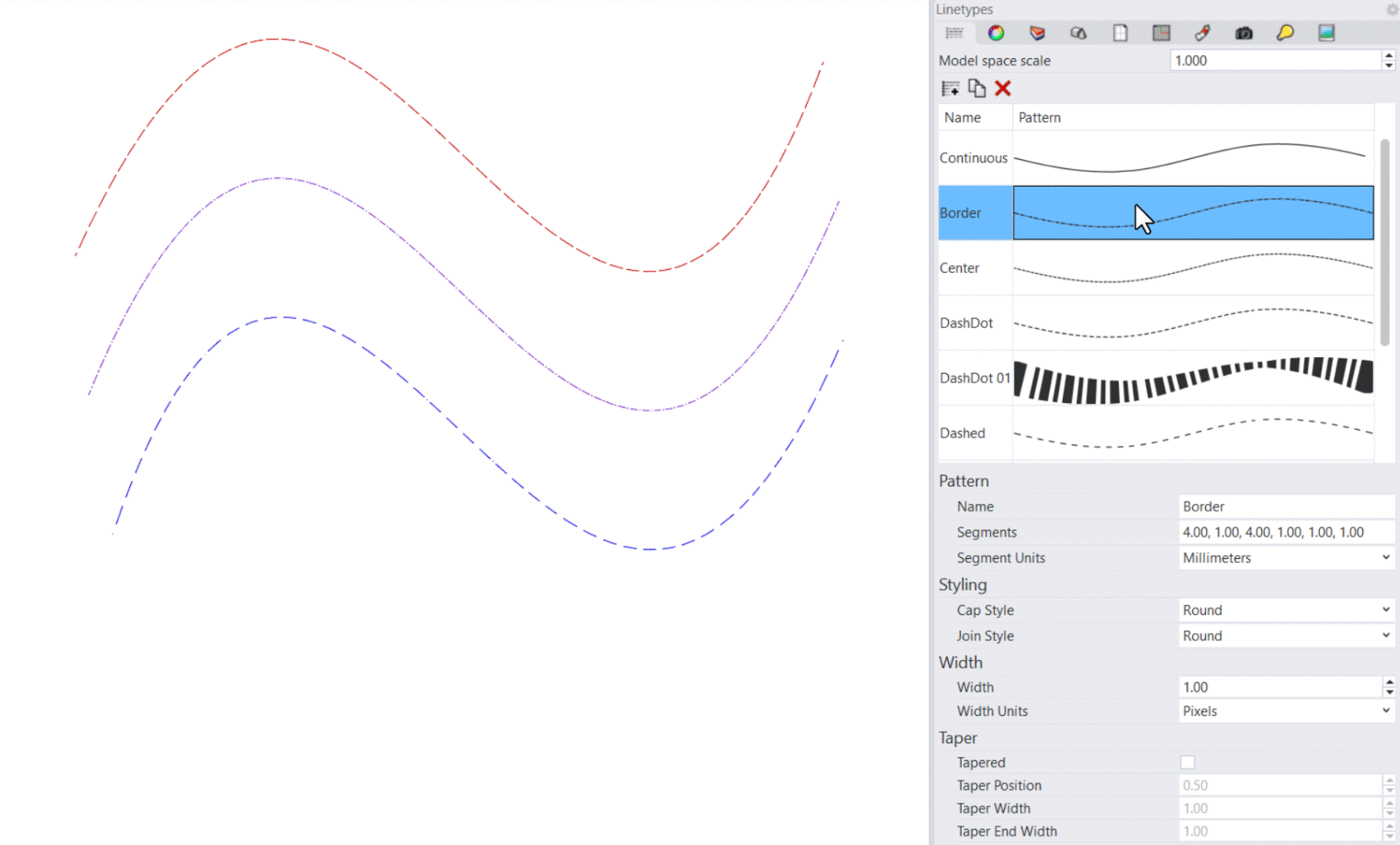Toggle Model space scale with its up arrow

1388,56
